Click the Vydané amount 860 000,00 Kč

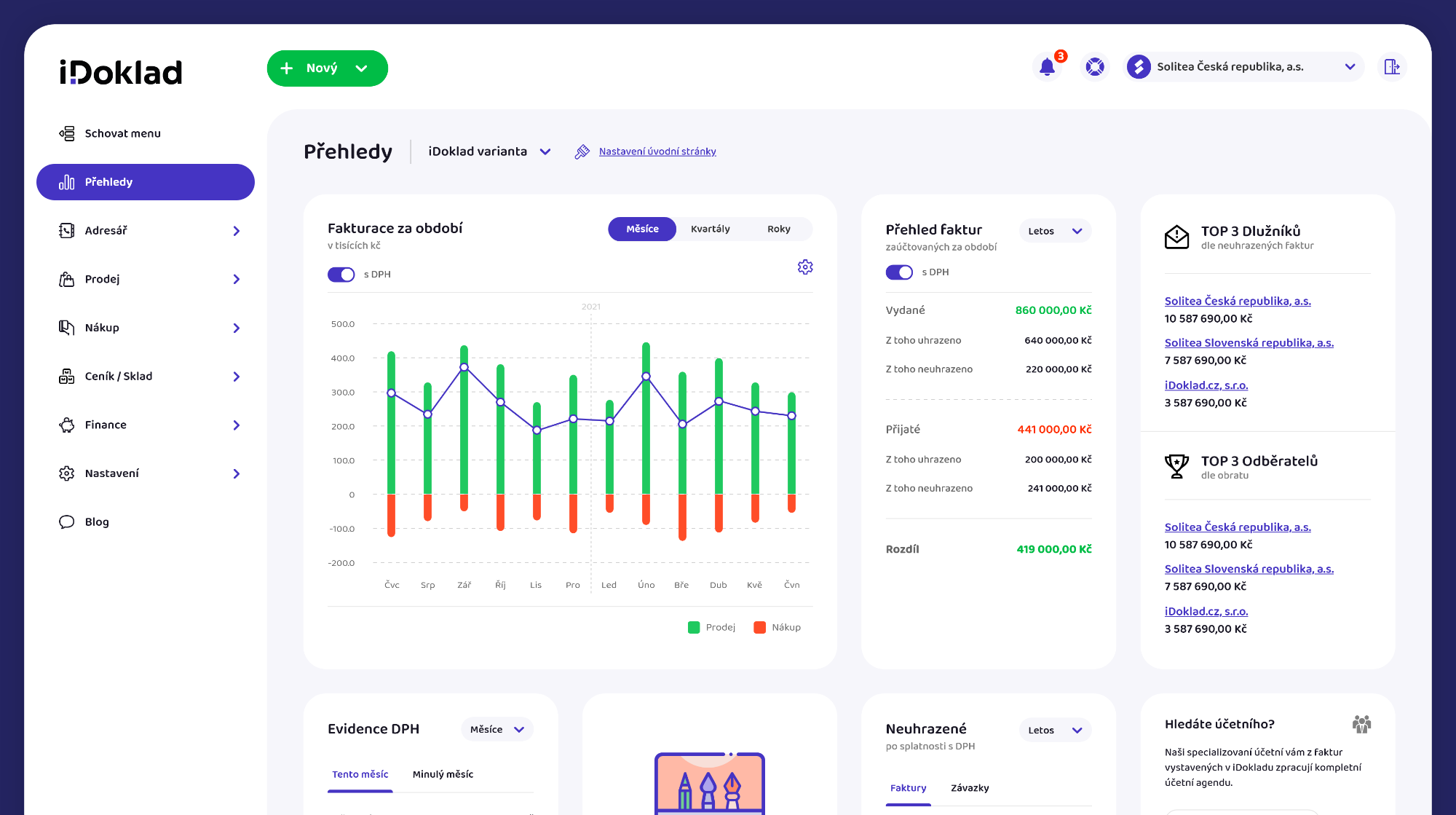(1053, 310)
